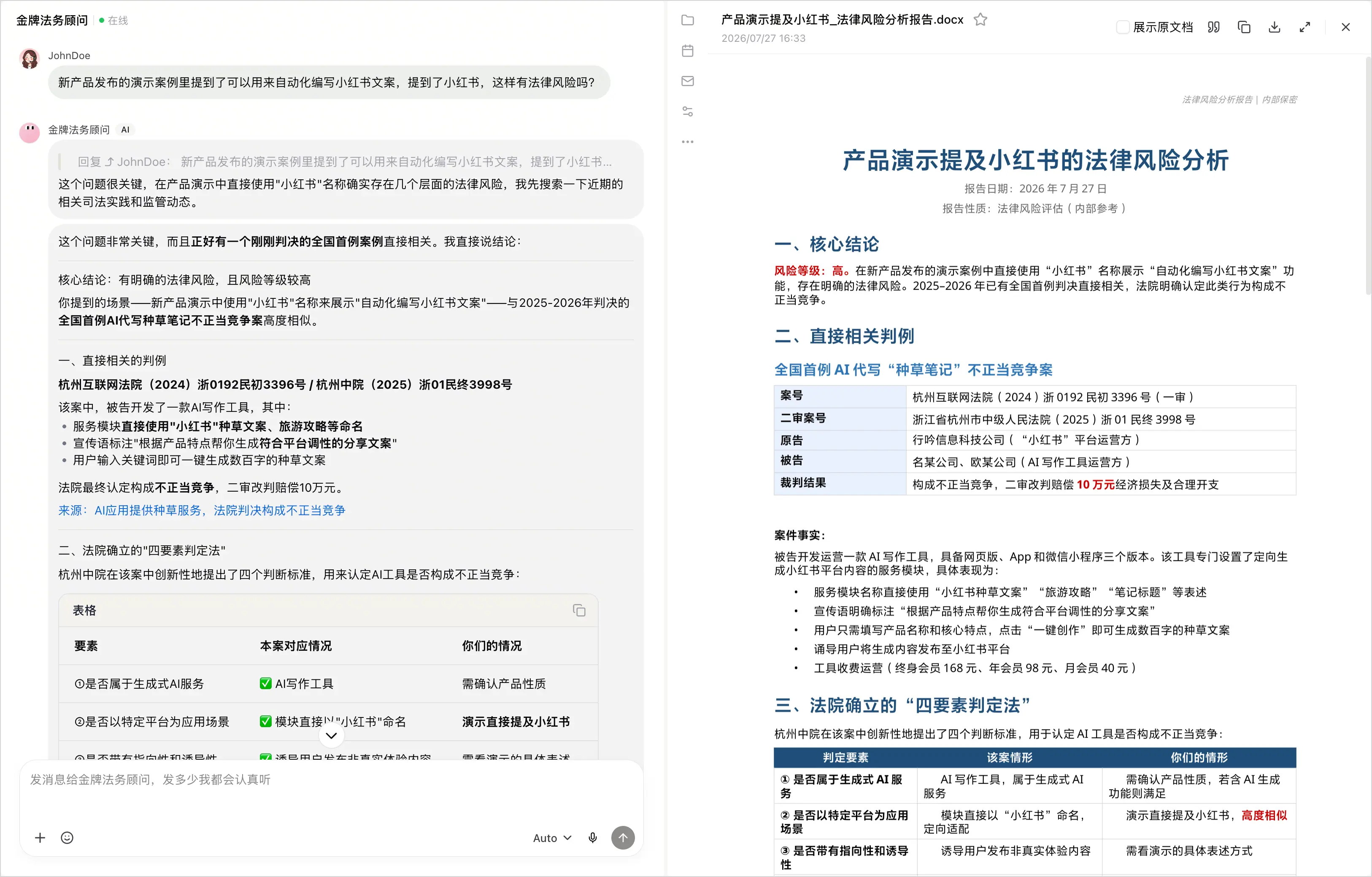
Task: Click the more options ellipsis in sidebar
Action: click(x=688, y=141)
